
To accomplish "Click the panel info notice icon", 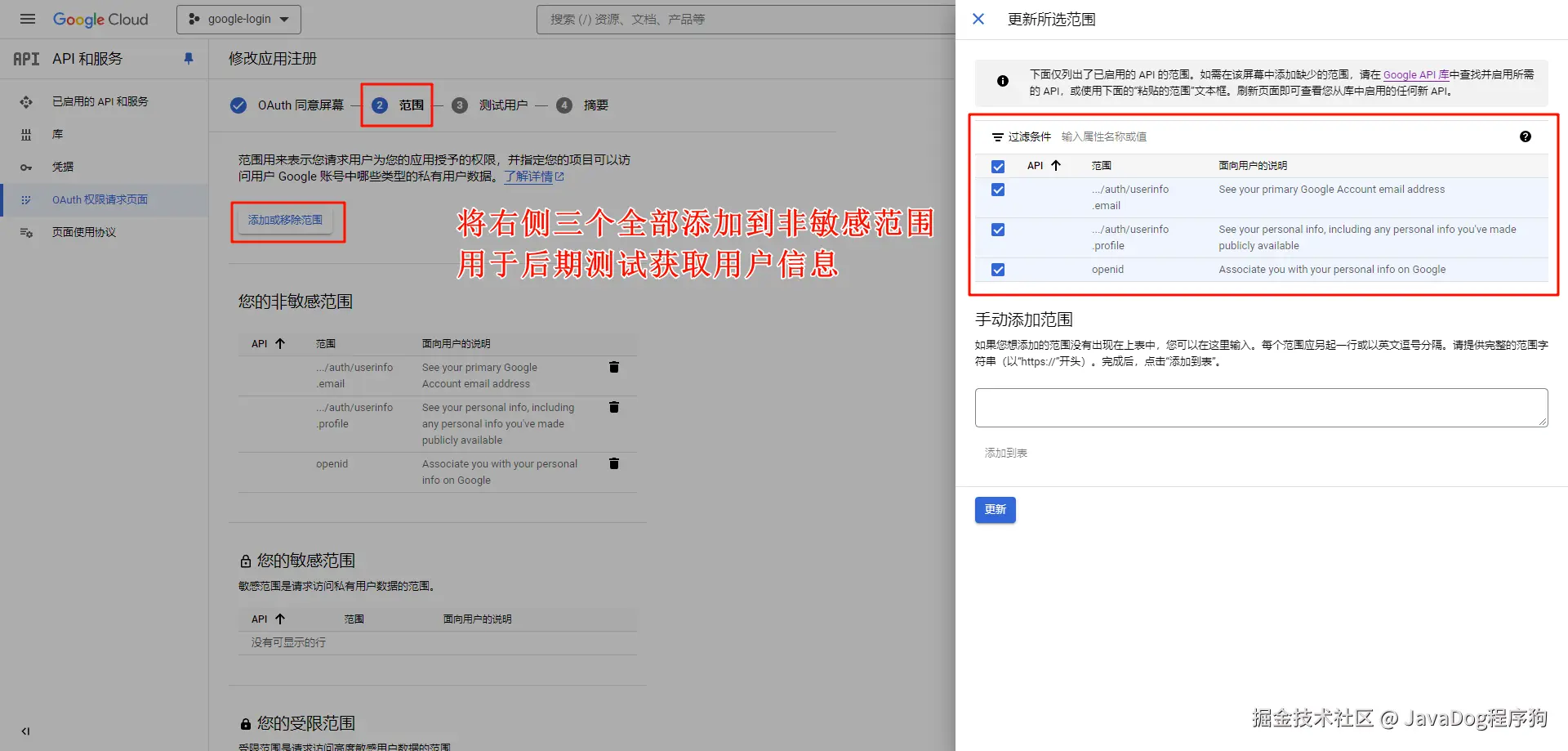I will tap(1003, 81).
